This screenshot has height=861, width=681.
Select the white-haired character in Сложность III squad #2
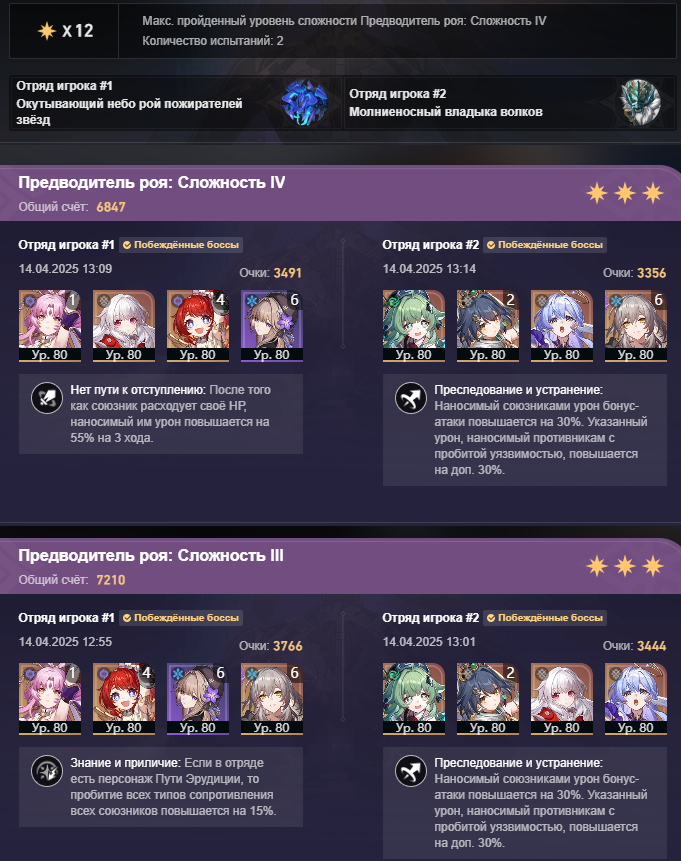pos(561,698)
